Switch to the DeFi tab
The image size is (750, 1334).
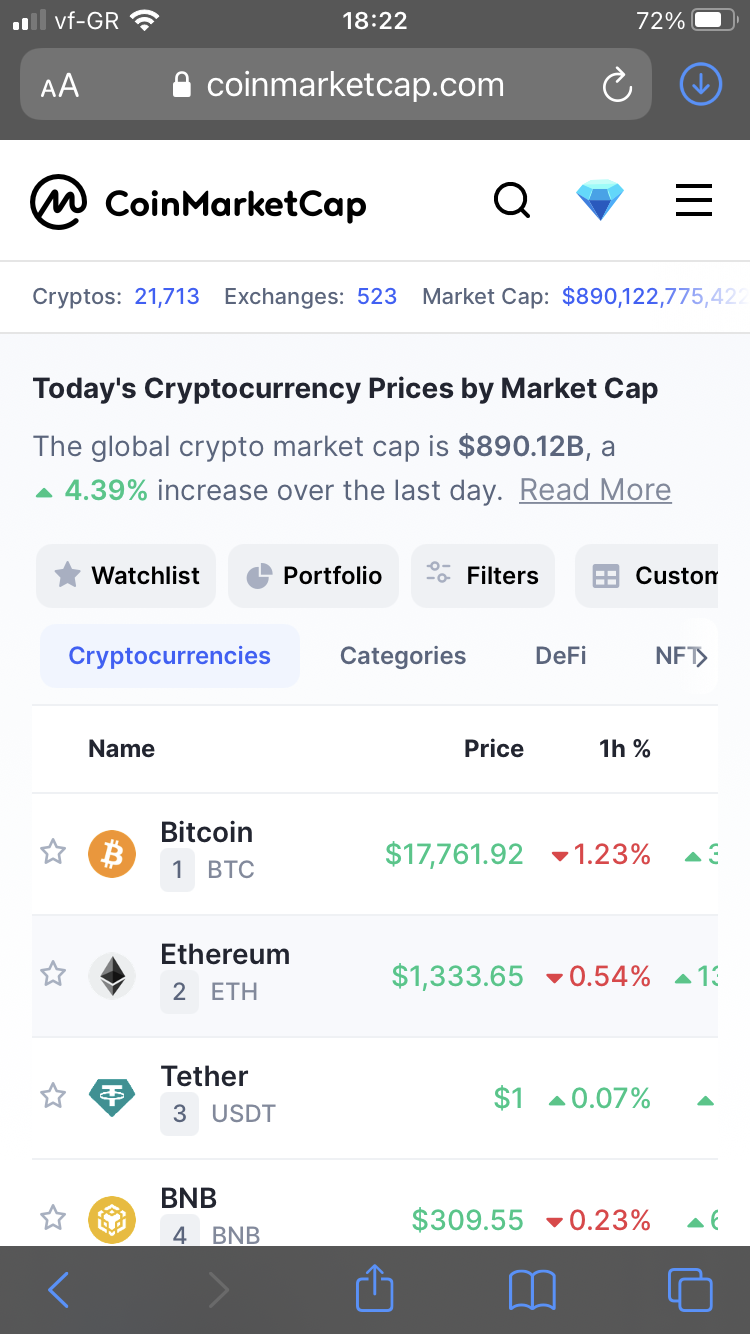(561, 656)
